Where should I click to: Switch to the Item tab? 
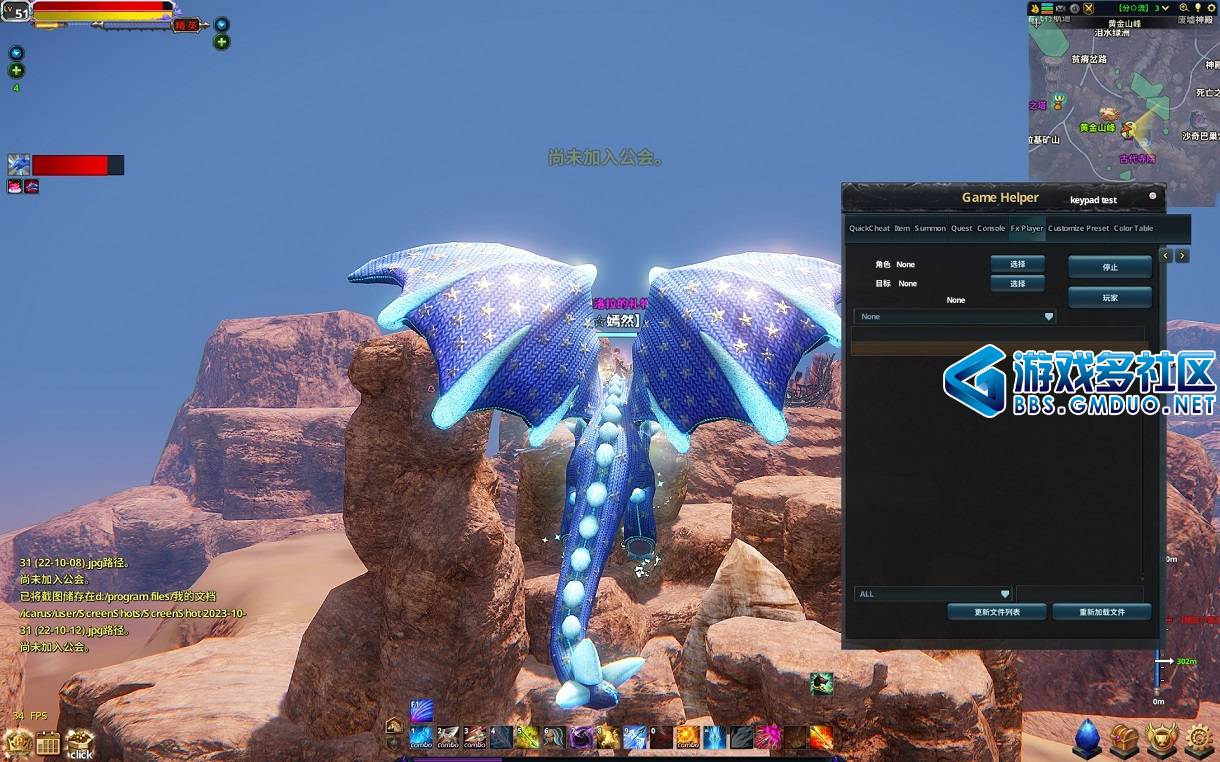coord(902,228)
